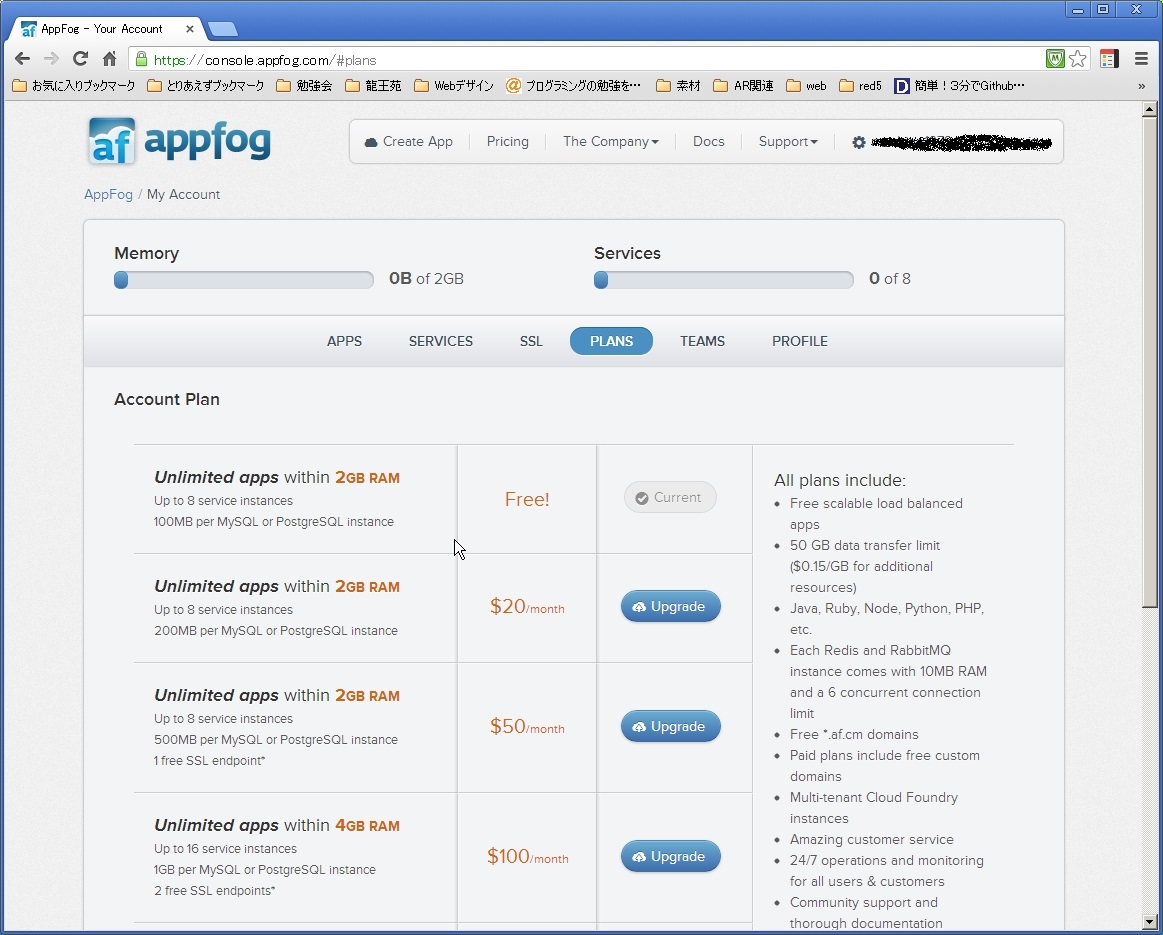This screenshot has height=935, width=1163.
Task: Open the red5 bookmark folder
Action: click(x=860, y=86)
